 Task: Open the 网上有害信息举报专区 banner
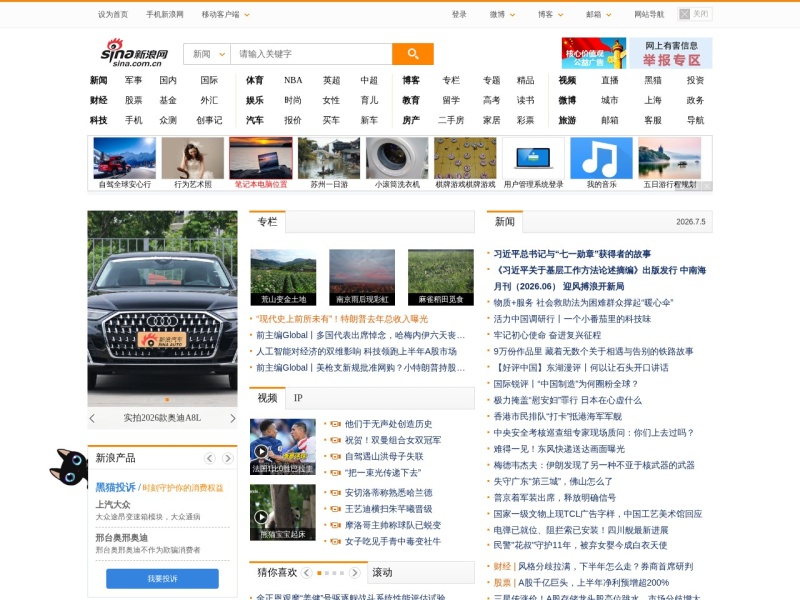pyautogui.click(x=670, y=53)
